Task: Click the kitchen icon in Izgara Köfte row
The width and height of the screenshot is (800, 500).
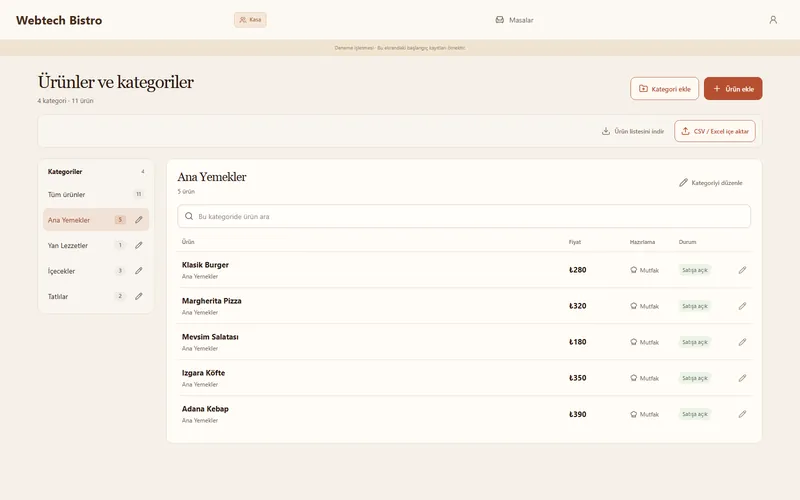Action: [634, 378]
